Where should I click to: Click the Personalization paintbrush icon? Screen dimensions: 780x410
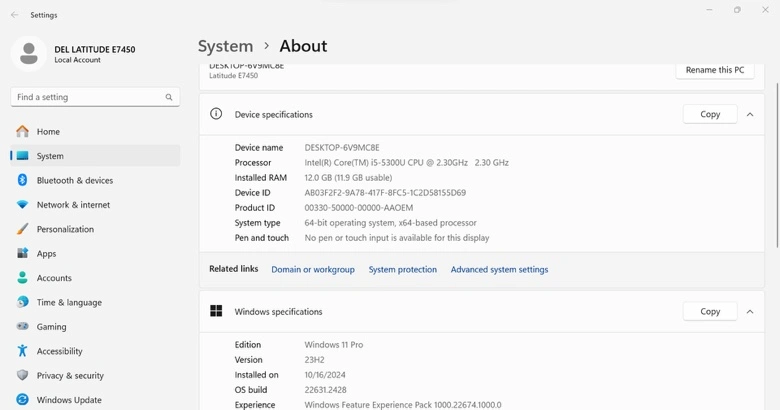click(x=22, y=229)
